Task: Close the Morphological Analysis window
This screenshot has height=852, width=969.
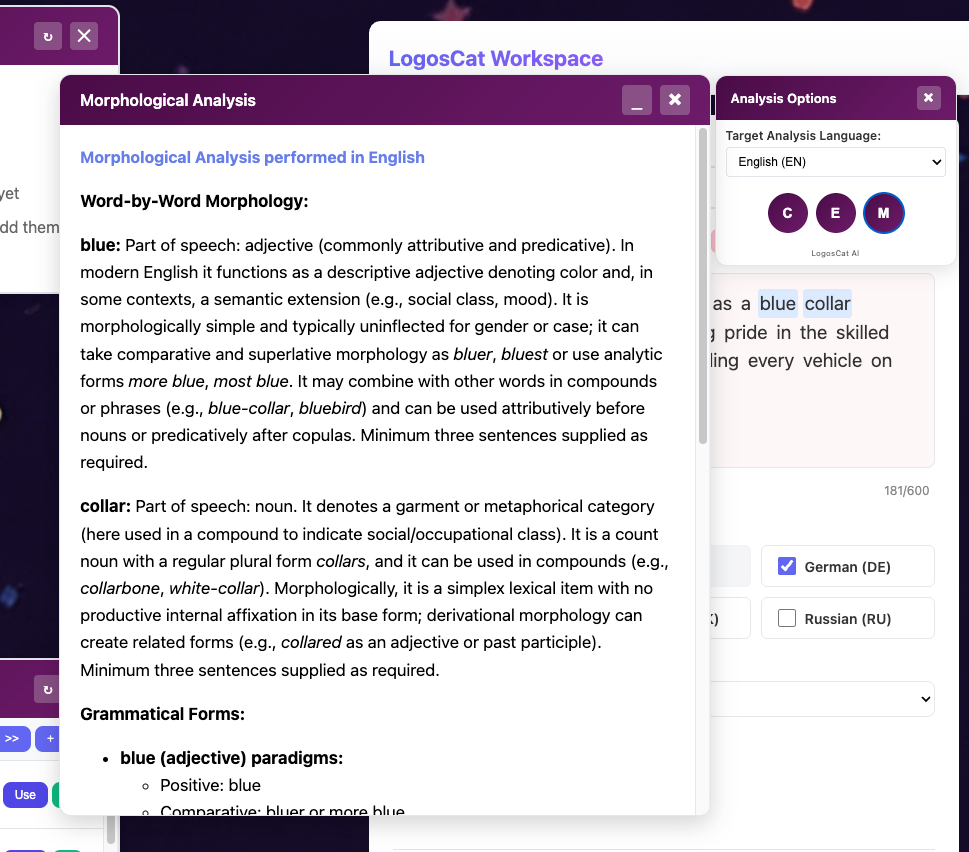Action: 675,100
